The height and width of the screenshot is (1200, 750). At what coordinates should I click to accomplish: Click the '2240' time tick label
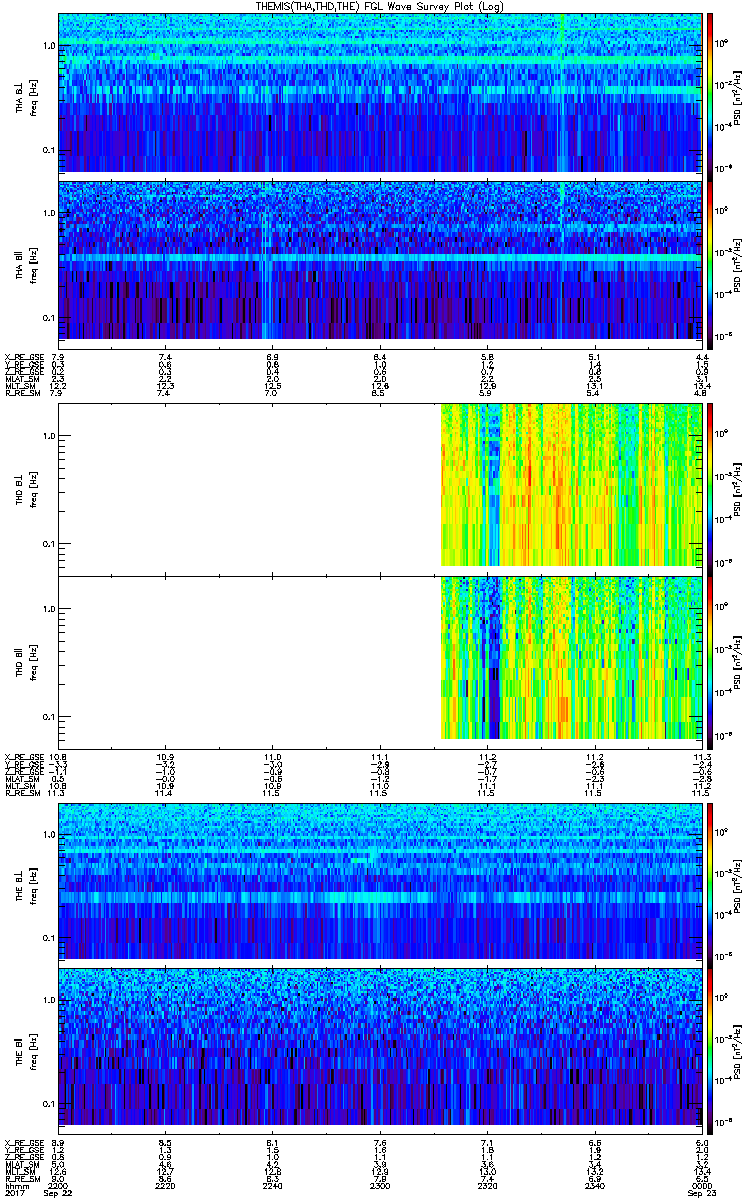click(273, 1184)
